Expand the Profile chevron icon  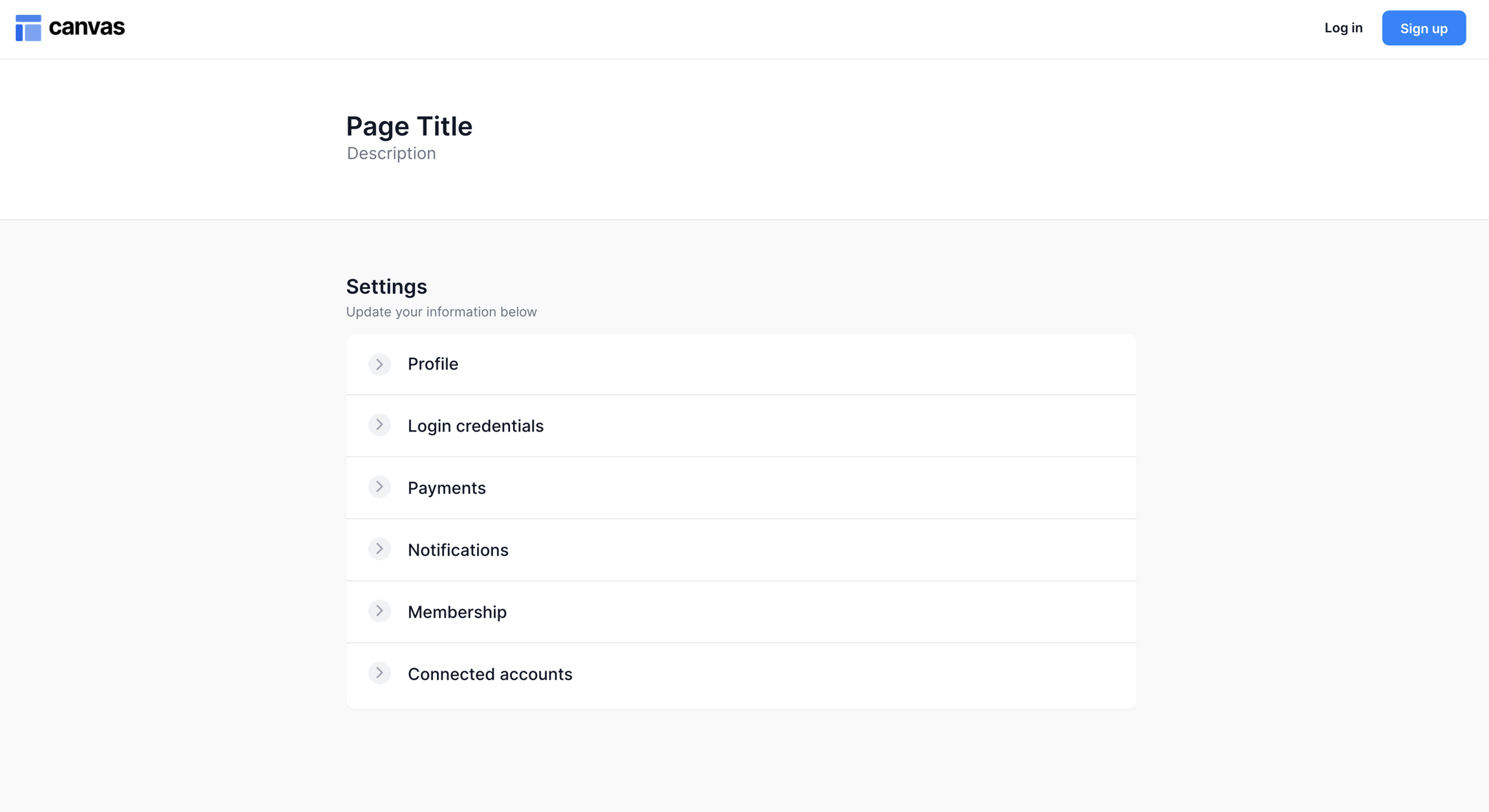coord(379,364)
